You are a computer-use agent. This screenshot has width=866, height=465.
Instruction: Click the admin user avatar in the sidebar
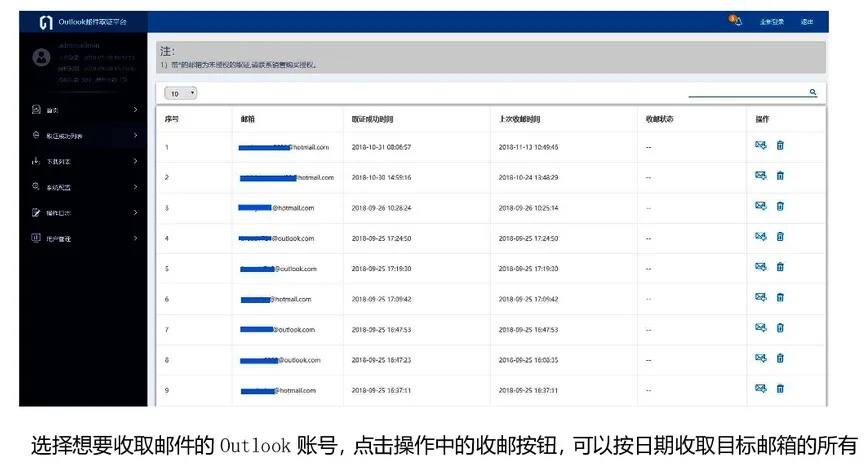tap(41, 57)
